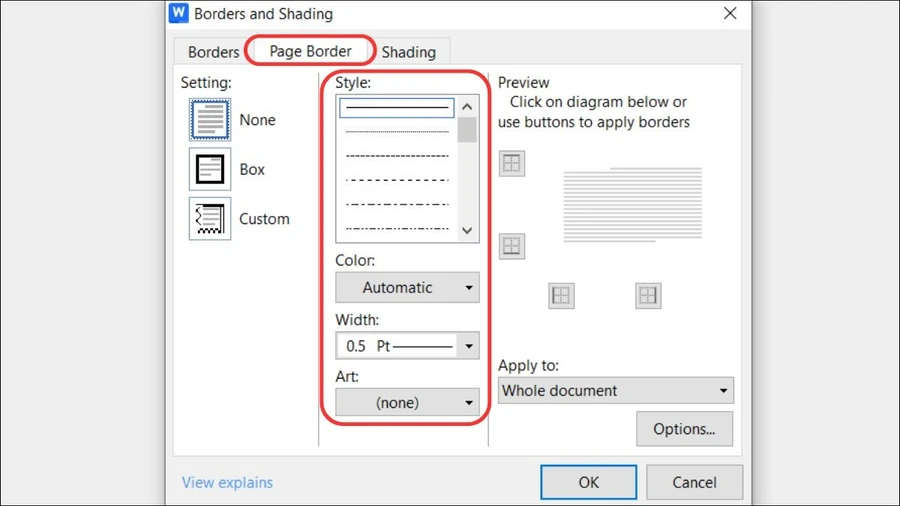Switch to the Shading tab
Viewport: 900px width, 506px height.
click(x=409, y=52)
